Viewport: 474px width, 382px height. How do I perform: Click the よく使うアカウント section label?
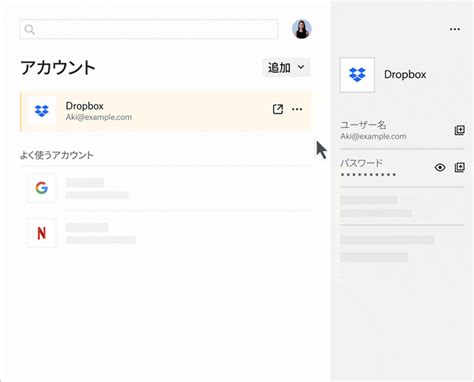click(56, 155)
